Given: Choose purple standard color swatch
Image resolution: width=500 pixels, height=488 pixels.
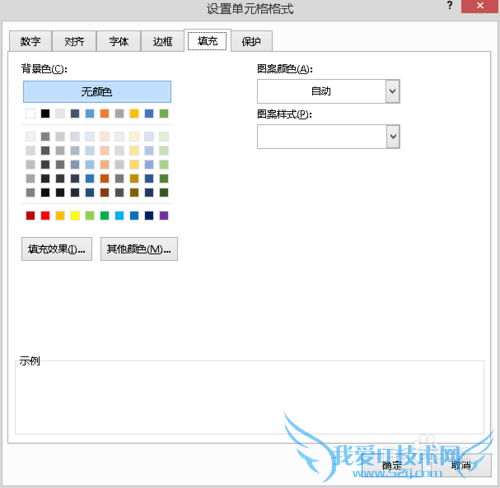Looking at the screenshot, I should [x=164, y=216].
